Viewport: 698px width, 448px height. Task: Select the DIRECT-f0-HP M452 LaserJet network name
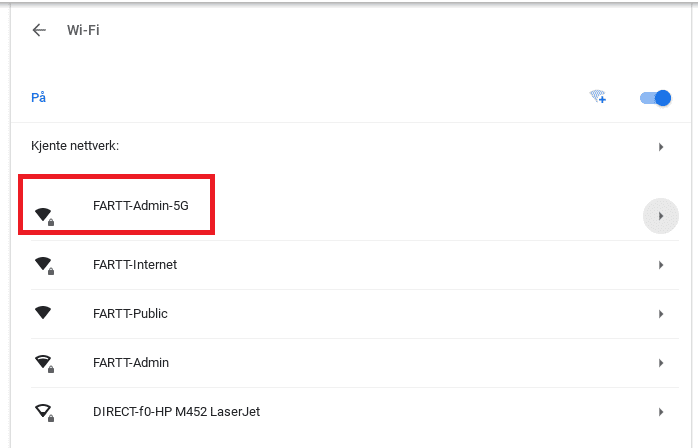176,411
